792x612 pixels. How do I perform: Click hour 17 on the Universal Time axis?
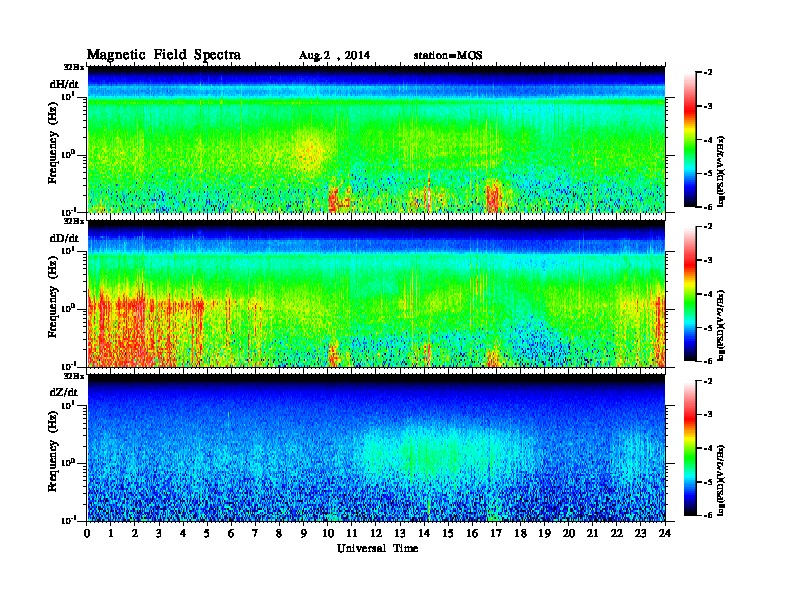click(x=496, y=533)
